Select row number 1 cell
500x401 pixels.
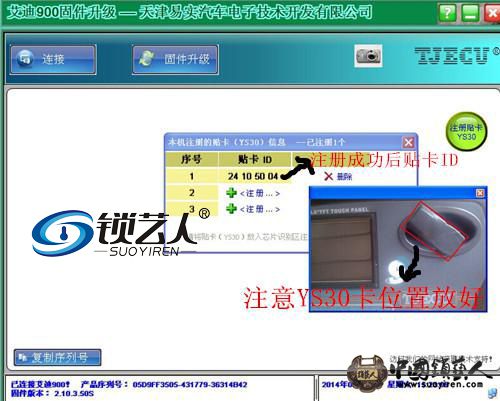point(191,176)
